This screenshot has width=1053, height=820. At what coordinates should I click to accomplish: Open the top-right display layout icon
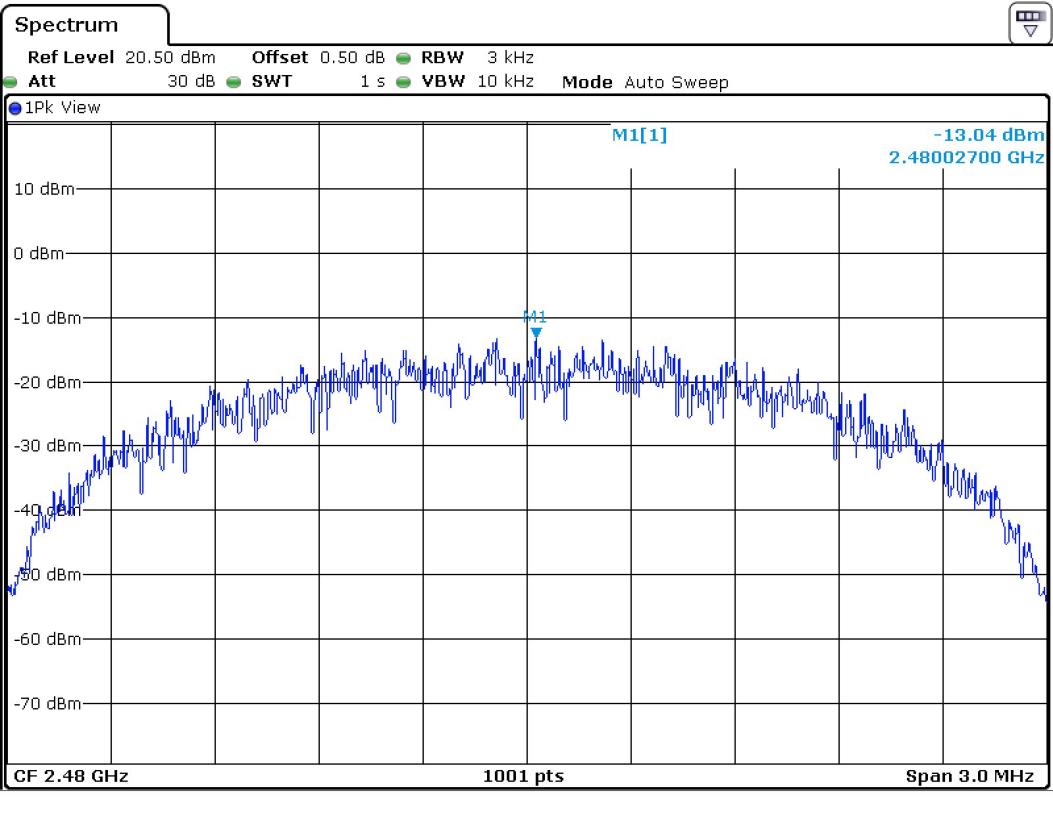point(1029,23)
